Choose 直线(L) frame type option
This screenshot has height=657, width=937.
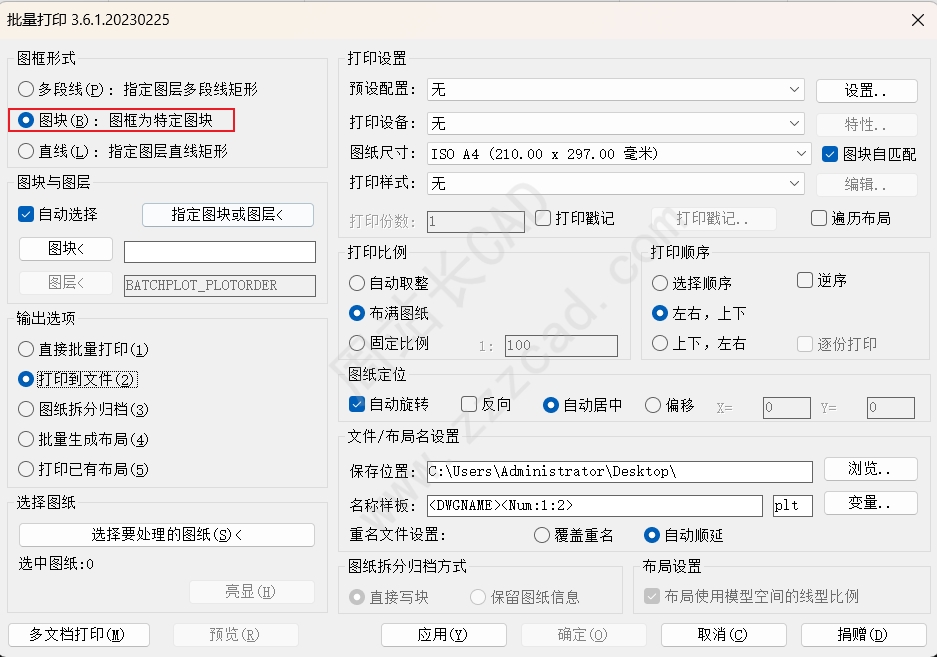(x=26, y=151)
